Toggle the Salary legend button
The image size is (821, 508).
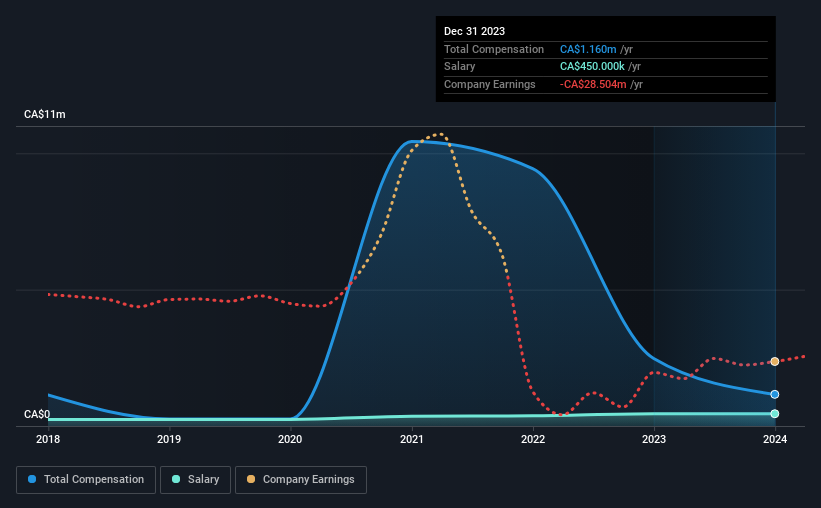(195, 480)
